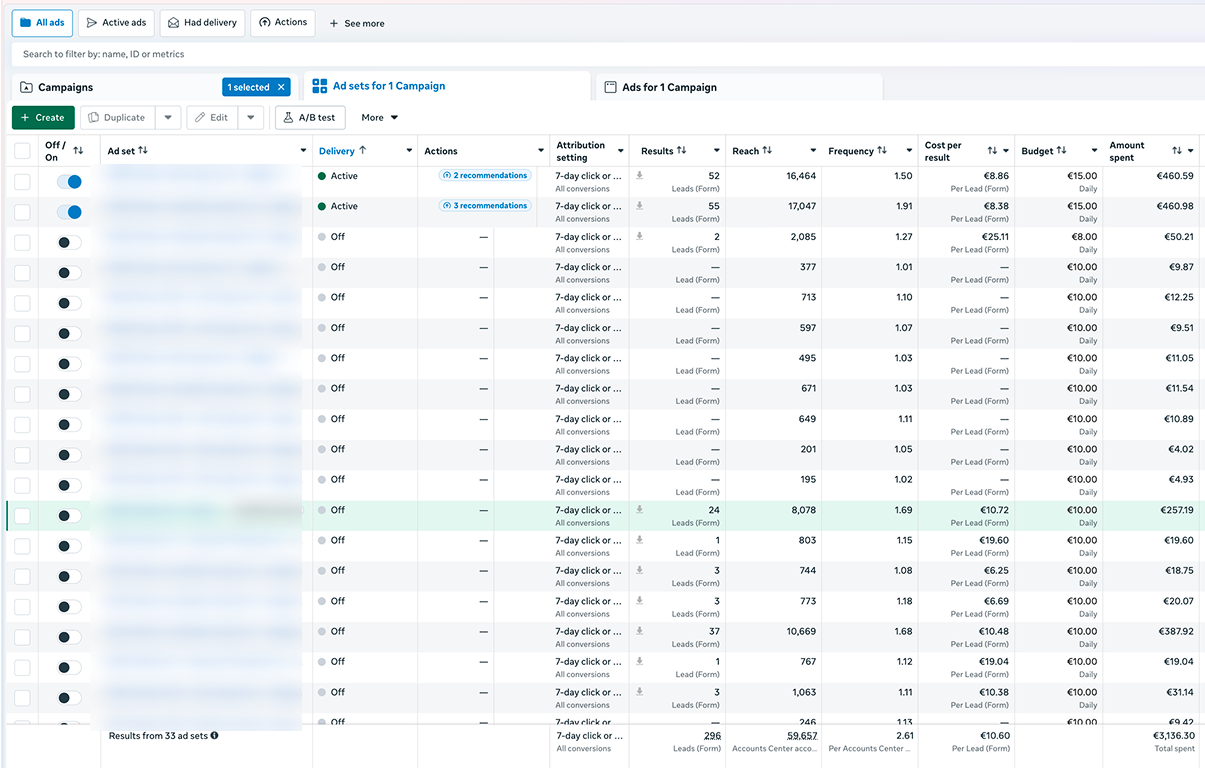View 3 recommendations for second ad set
The width and height of the screenshot is (1205, 768).
tap(485, 206)
